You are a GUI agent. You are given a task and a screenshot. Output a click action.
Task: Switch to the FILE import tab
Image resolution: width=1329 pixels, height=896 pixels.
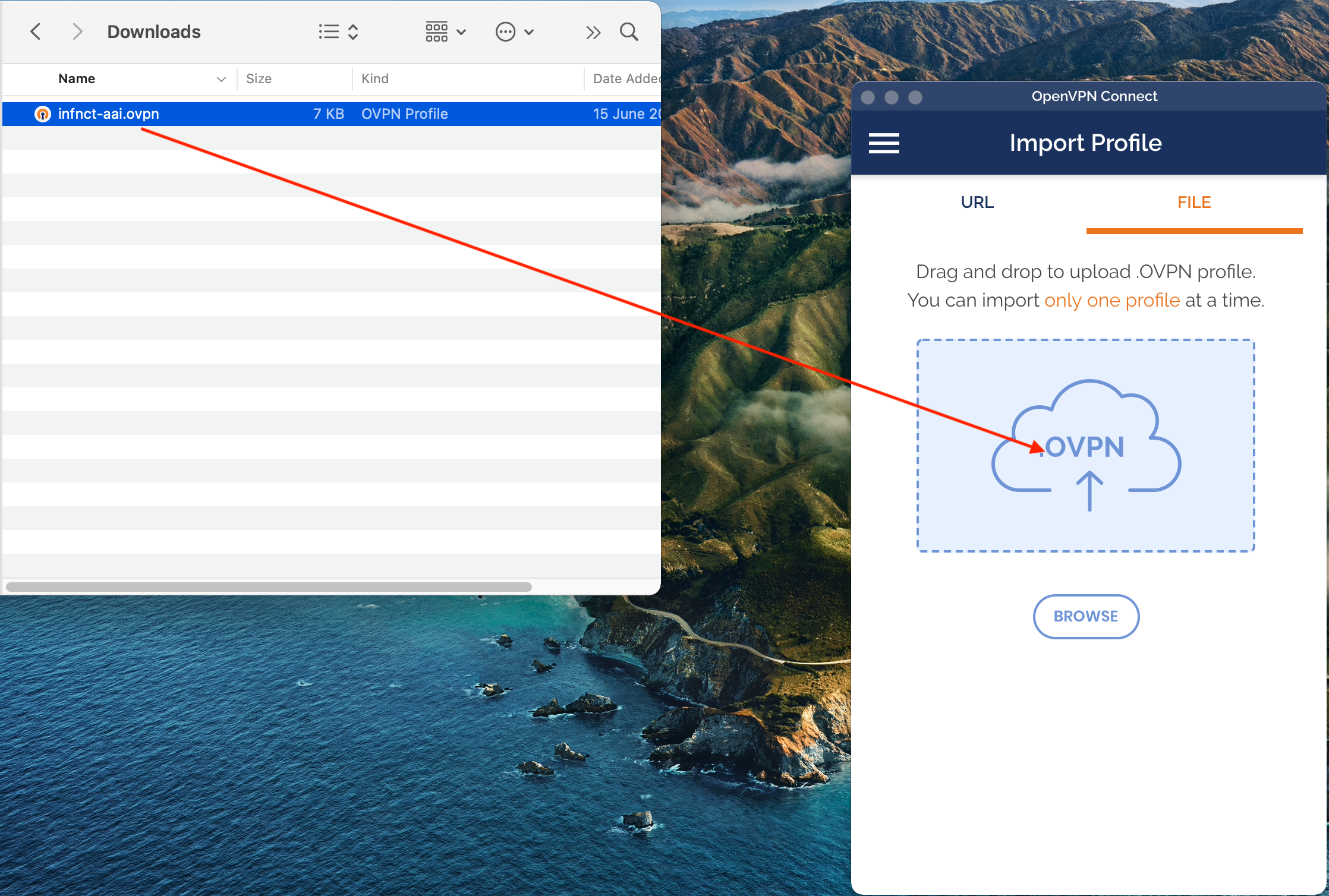1194,202
